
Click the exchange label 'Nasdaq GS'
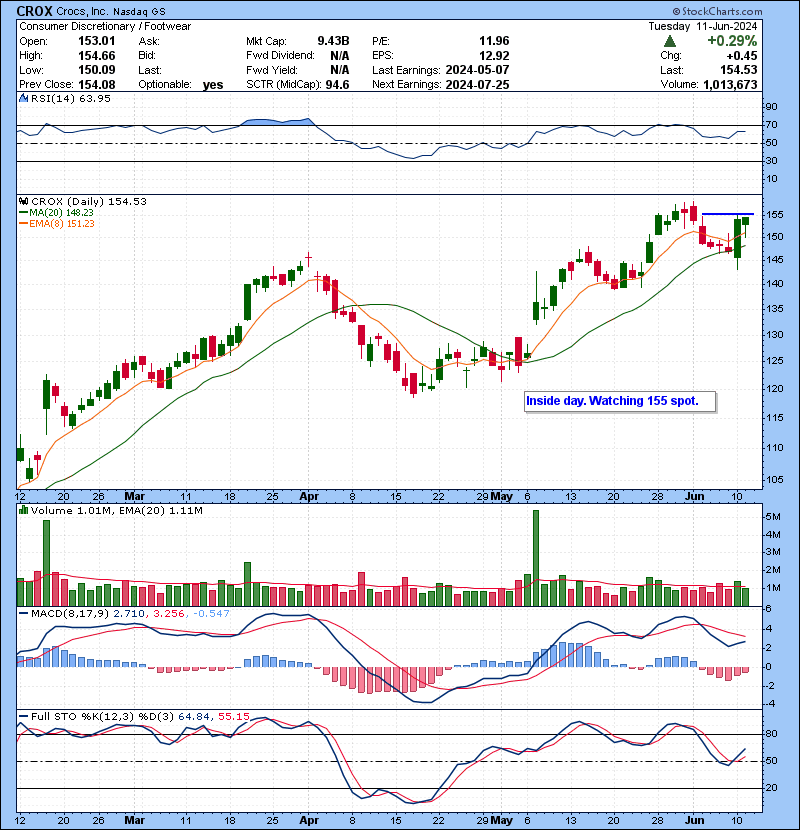point(139,11)
